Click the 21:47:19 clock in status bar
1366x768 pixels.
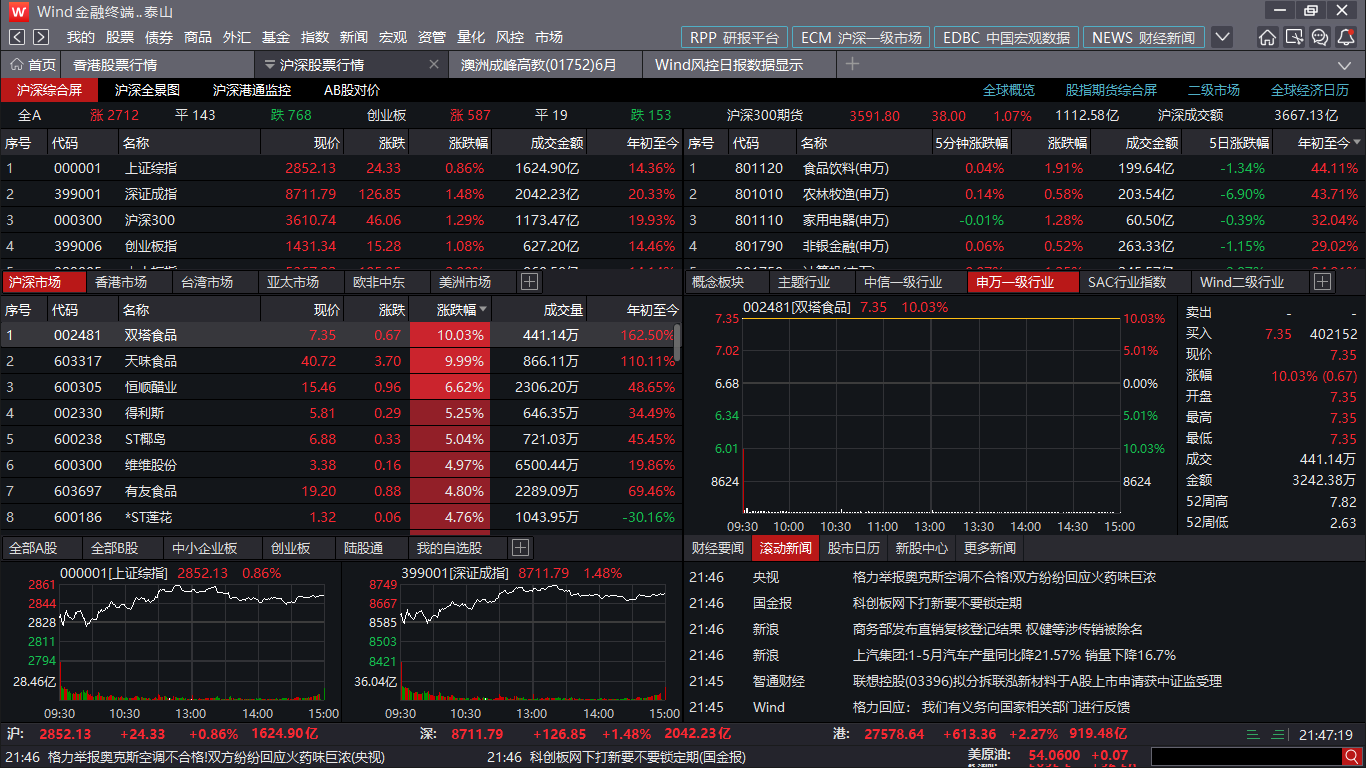(1326, 735)
